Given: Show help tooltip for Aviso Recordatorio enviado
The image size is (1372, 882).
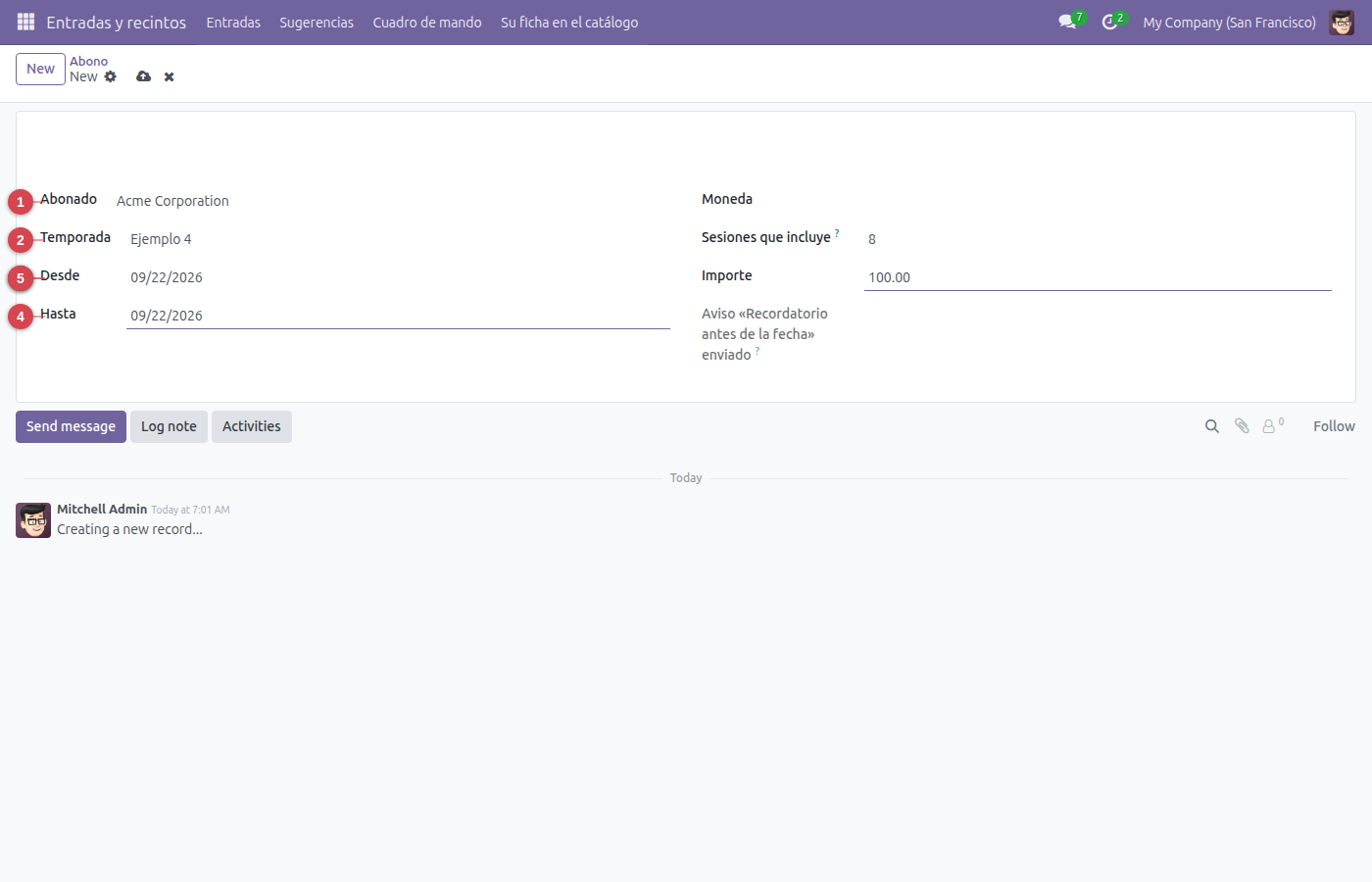Looking at the screenshot, I should pos(758,351).
